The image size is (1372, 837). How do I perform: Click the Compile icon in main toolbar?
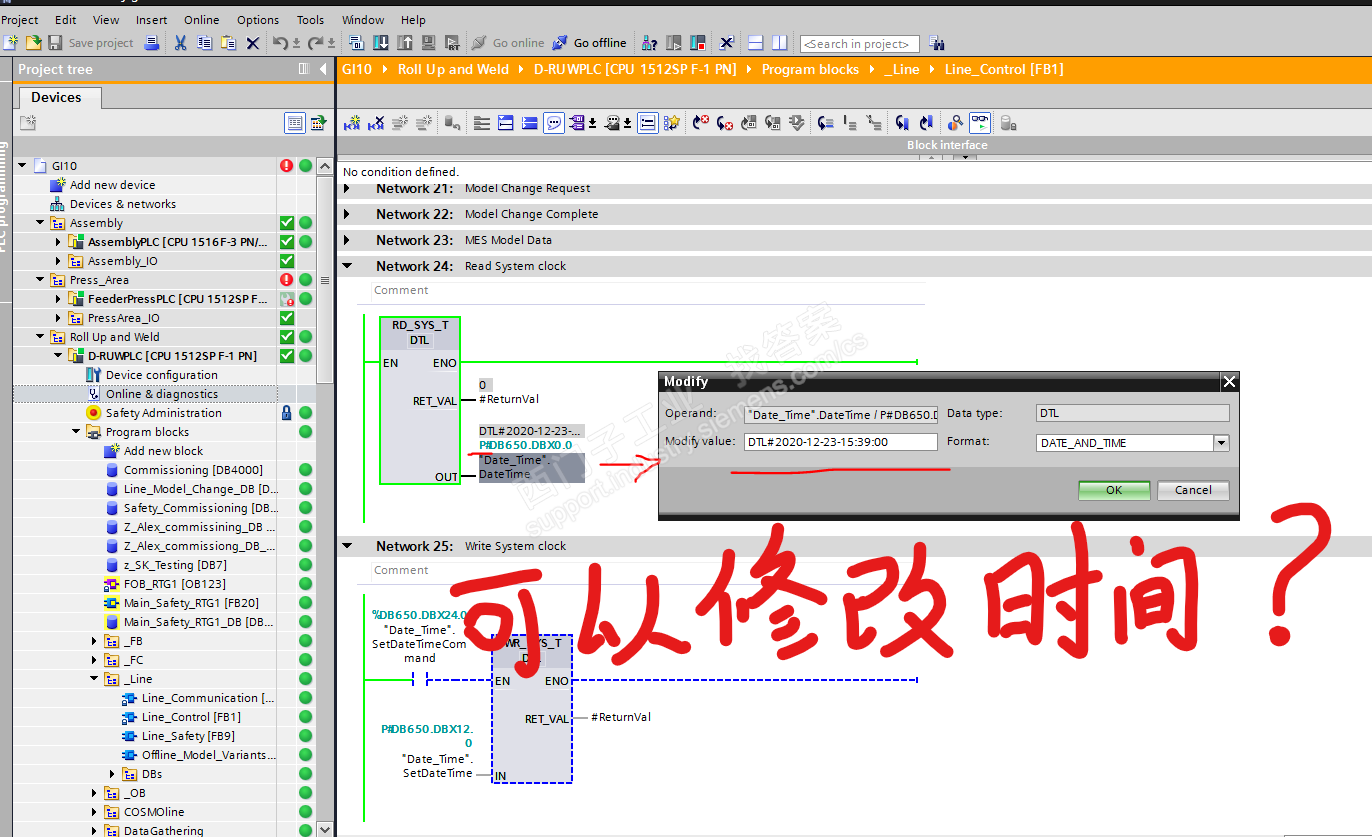[357, 43]
